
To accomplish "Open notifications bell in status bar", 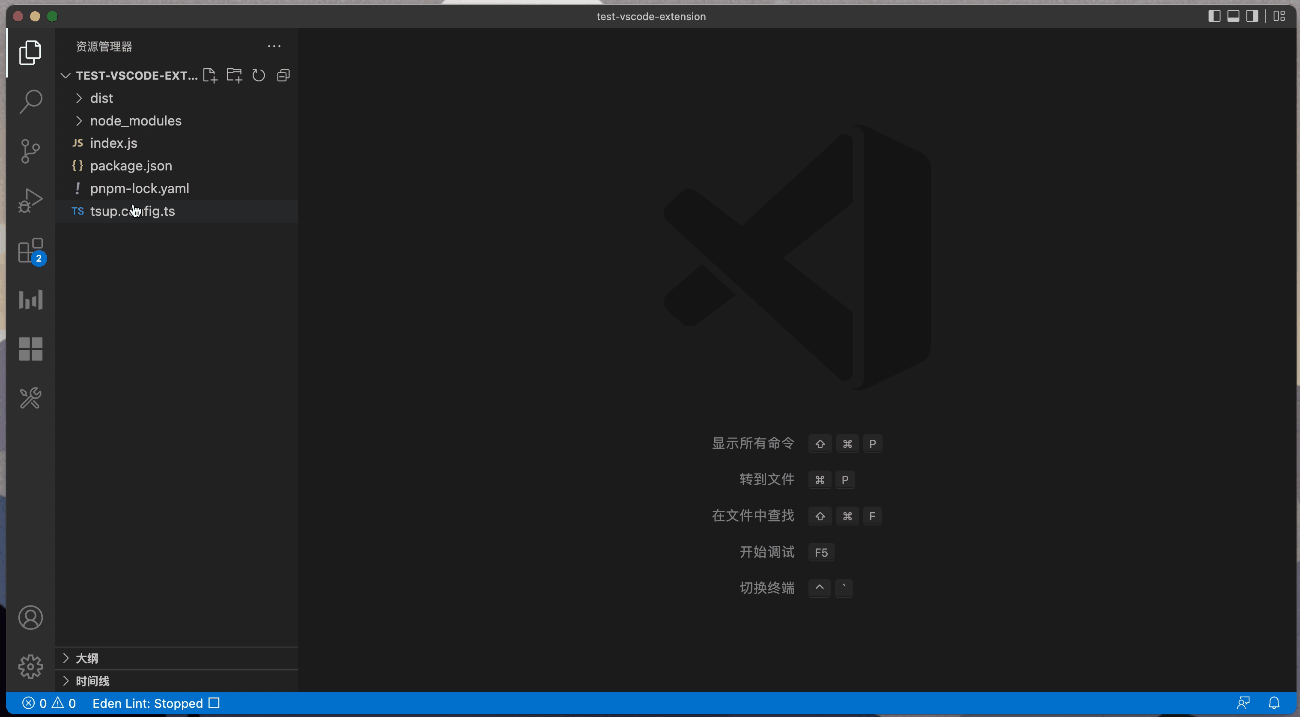I will pos(1274,704).
